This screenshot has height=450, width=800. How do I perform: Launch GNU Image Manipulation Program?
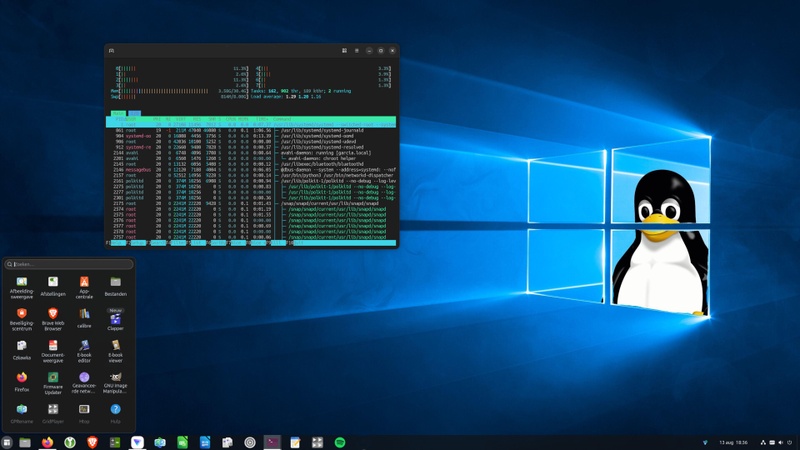tap(115, 383)
